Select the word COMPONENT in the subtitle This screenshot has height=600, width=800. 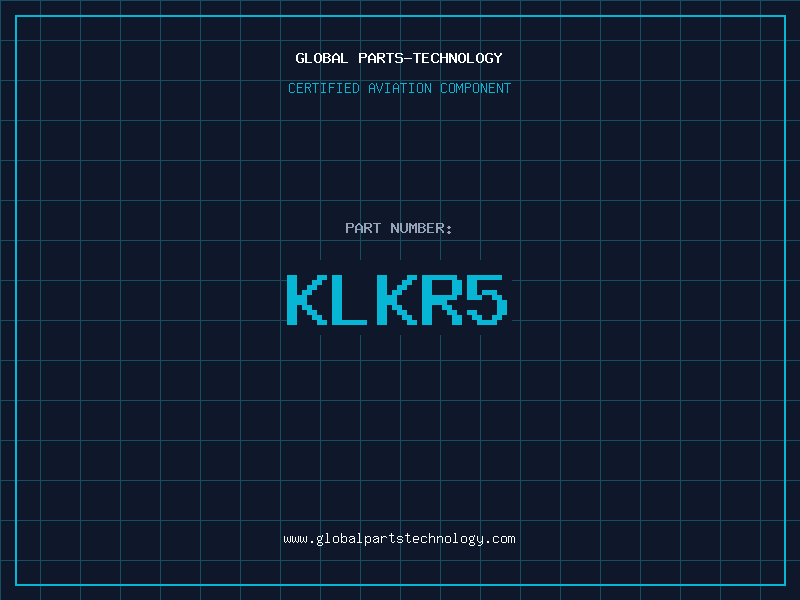click(476, 88)
